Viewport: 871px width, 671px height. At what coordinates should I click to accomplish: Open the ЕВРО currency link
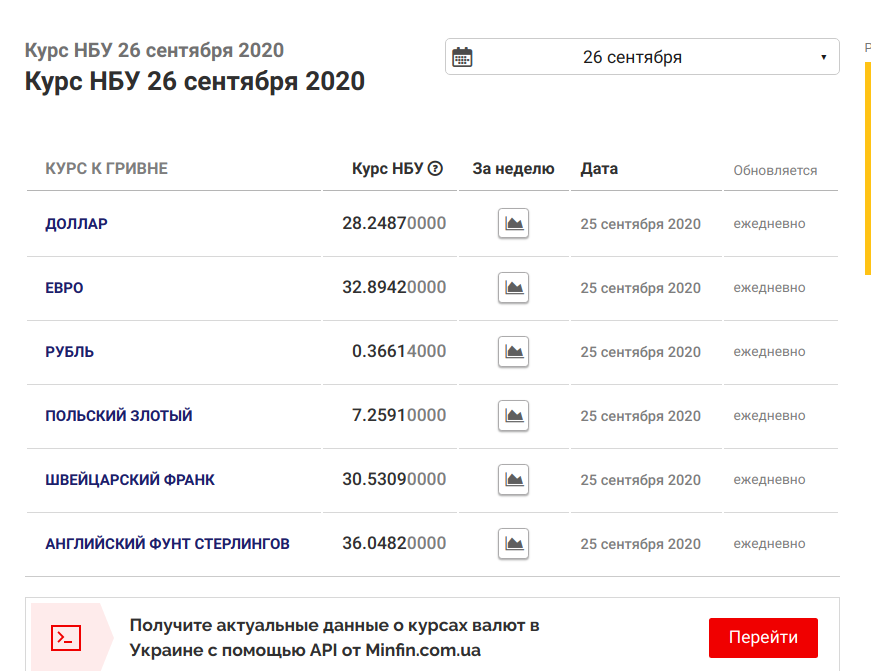[x=64, y=288]
